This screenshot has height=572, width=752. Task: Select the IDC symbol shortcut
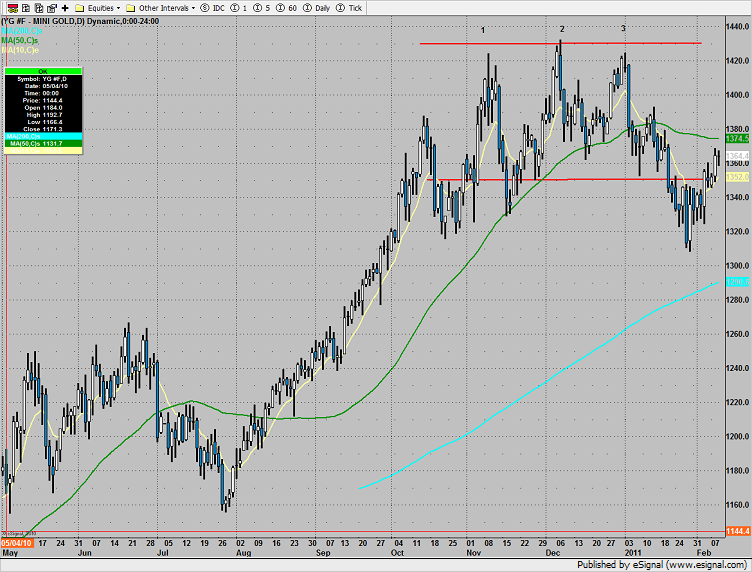212,8
